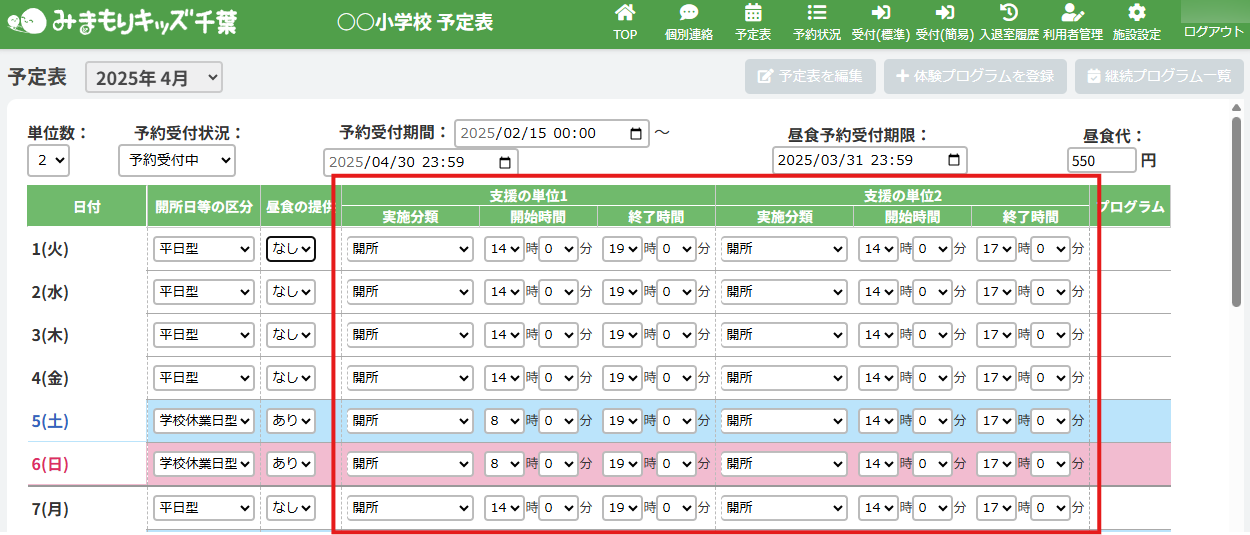
Task: Click 体験プログラムを登録 button
Action: 975,76
